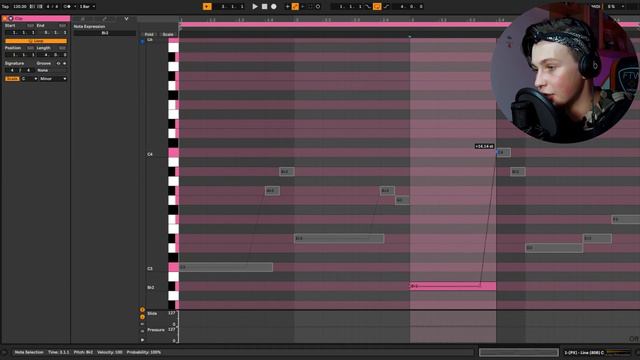Click the MIDI Arrangement Overdub plus icon
The image size is (640, 360).
point(287,7)
